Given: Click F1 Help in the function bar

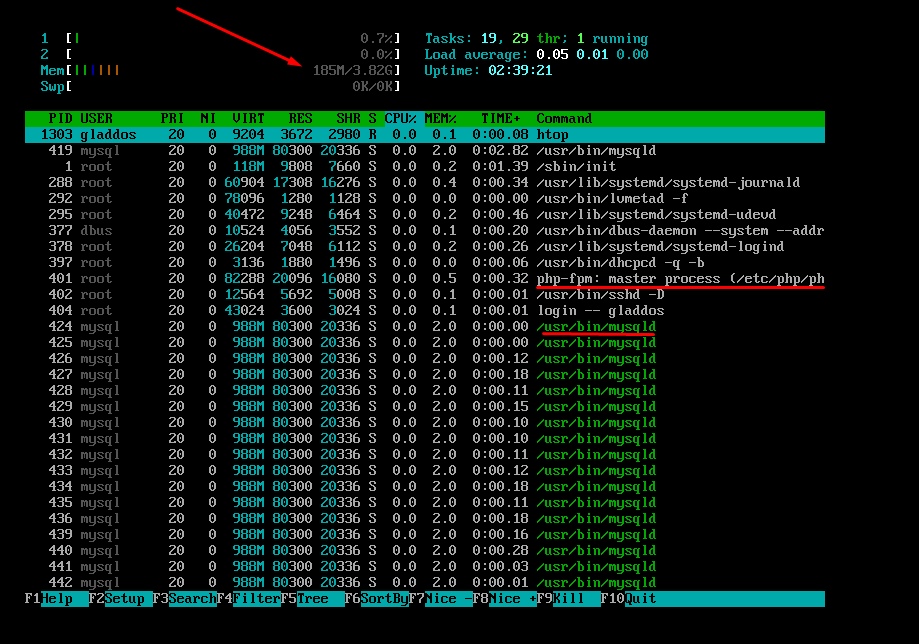Looking at the screenshot, I should (x=56, y=599).
